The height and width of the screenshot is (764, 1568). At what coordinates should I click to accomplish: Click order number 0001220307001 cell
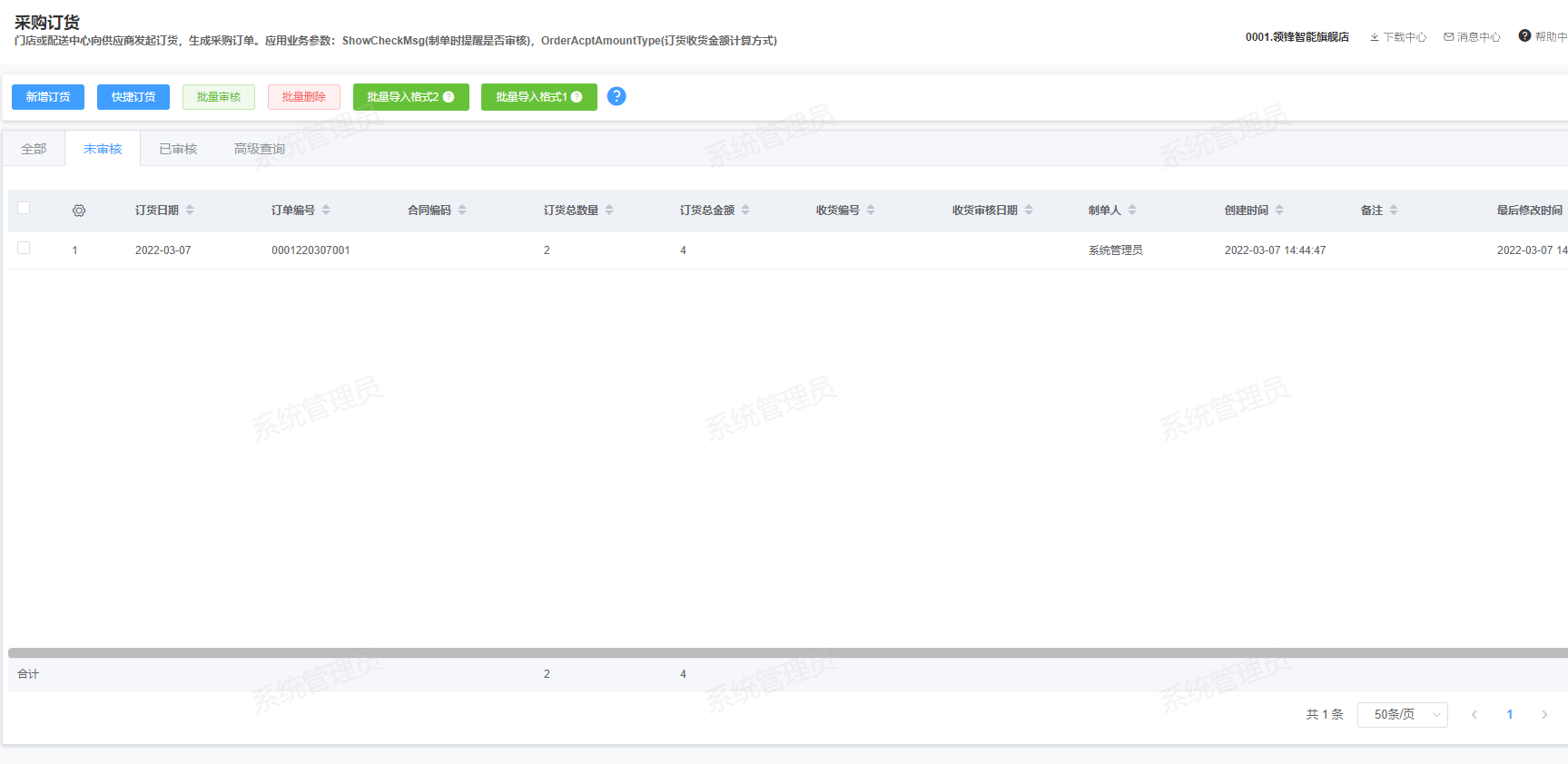(x=311, y=250)
